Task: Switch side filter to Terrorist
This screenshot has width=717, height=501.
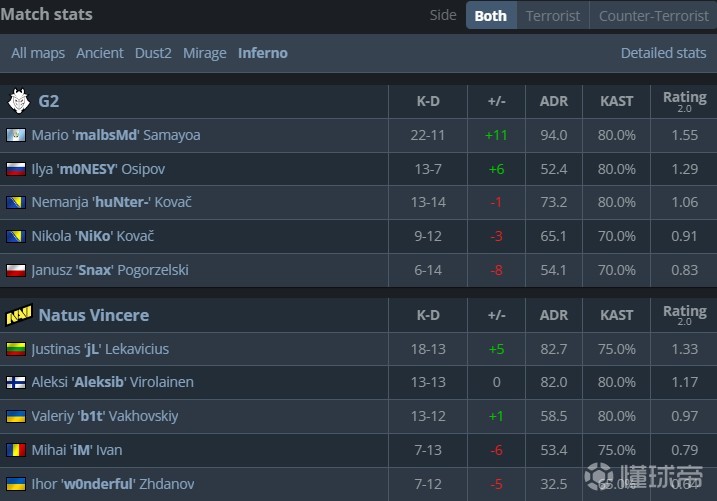Action: [x=553, y=15]
